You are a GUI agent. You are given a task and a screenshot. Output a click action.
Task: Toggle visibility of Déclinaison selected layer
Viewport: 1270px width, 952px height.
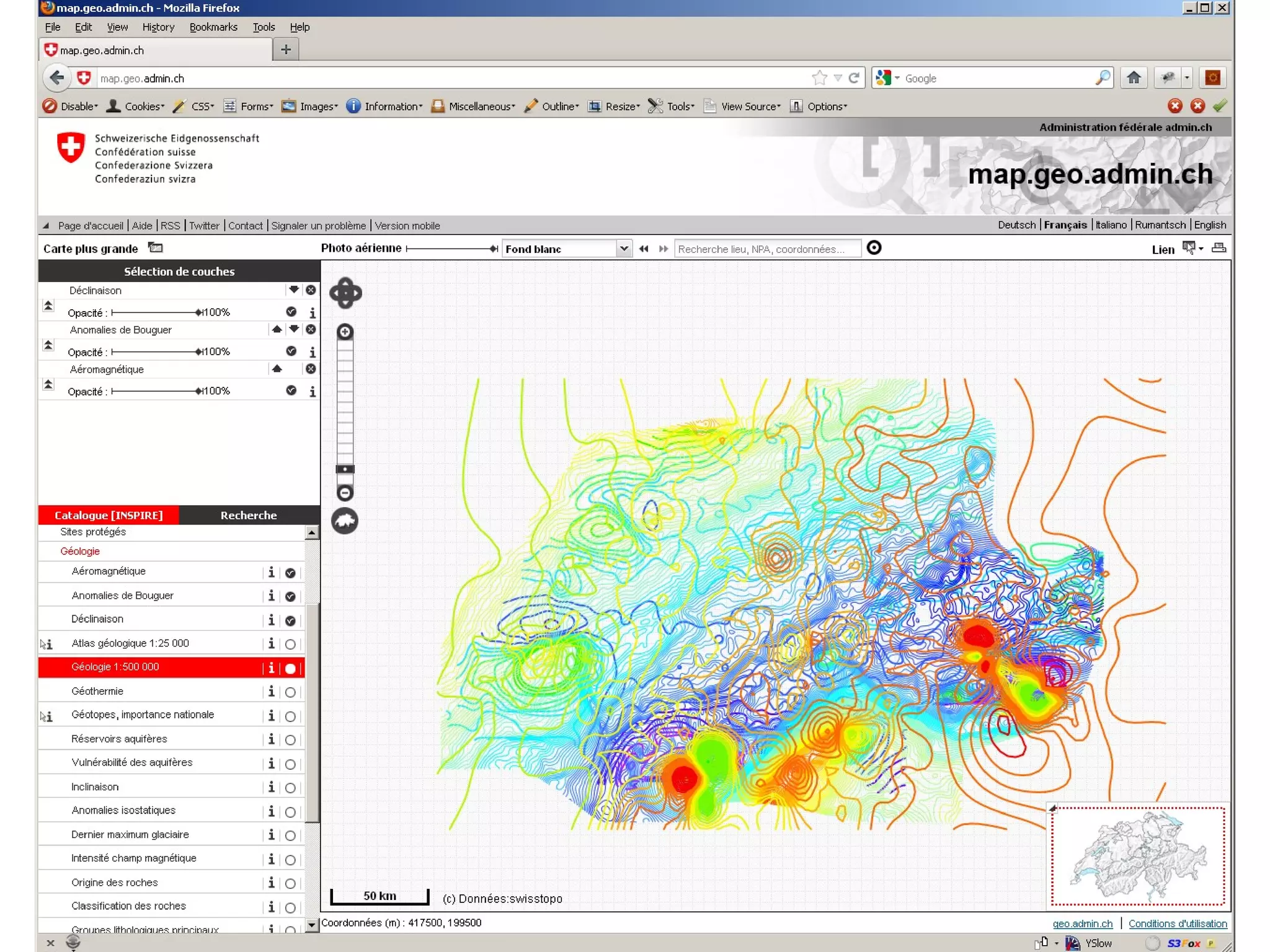tap(291, 312)
